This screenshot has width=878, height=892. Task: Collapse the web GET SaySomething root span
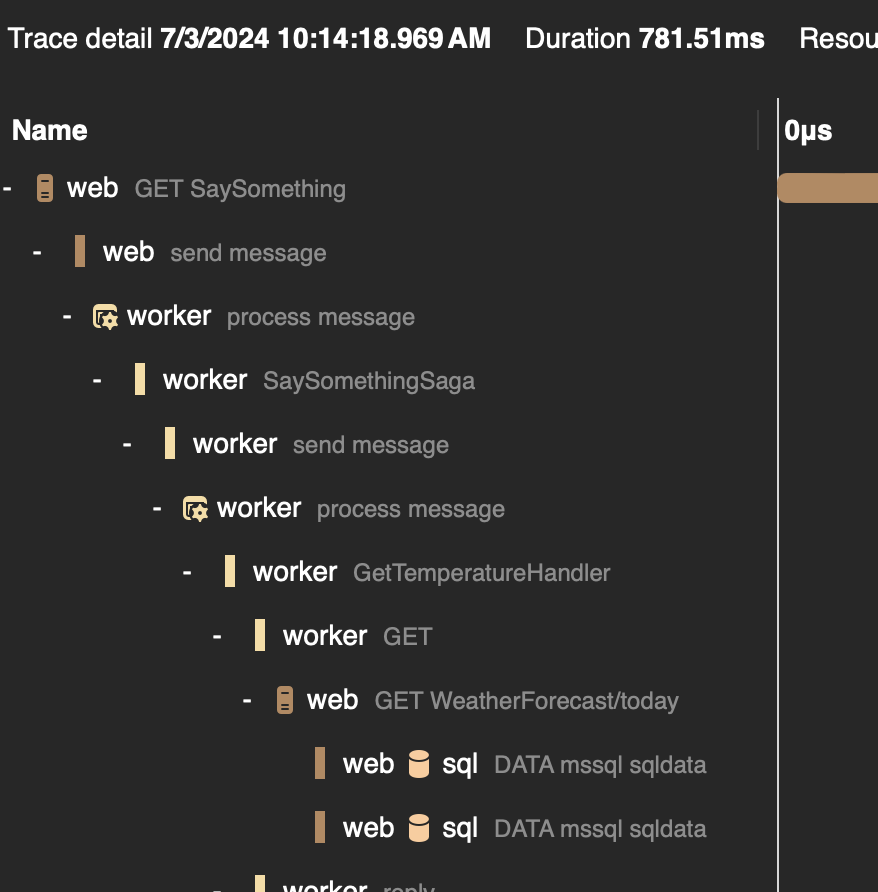(7, 188)
